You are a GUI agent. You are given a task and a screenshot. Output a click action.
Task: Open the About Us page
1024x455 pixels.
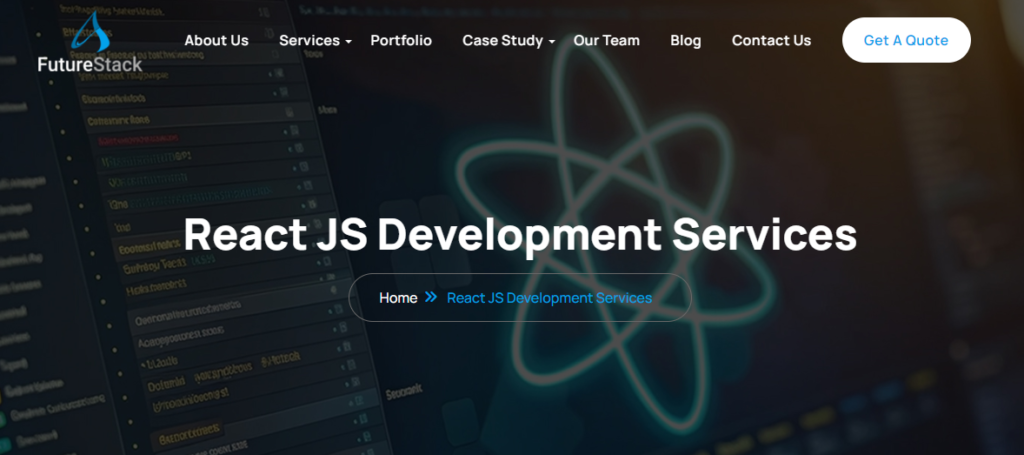point(216,40)
